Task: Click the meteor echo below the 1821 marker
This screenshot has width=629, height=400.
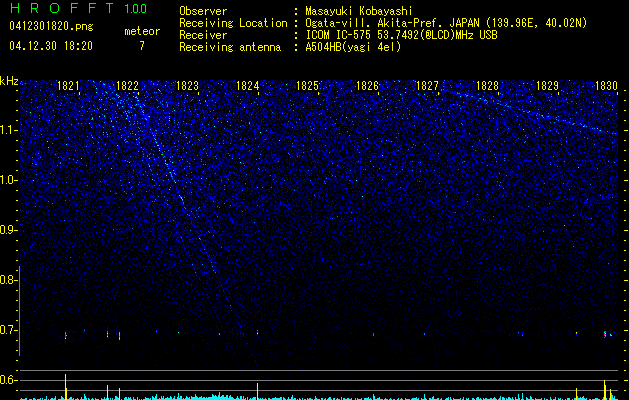Action: 65,335
